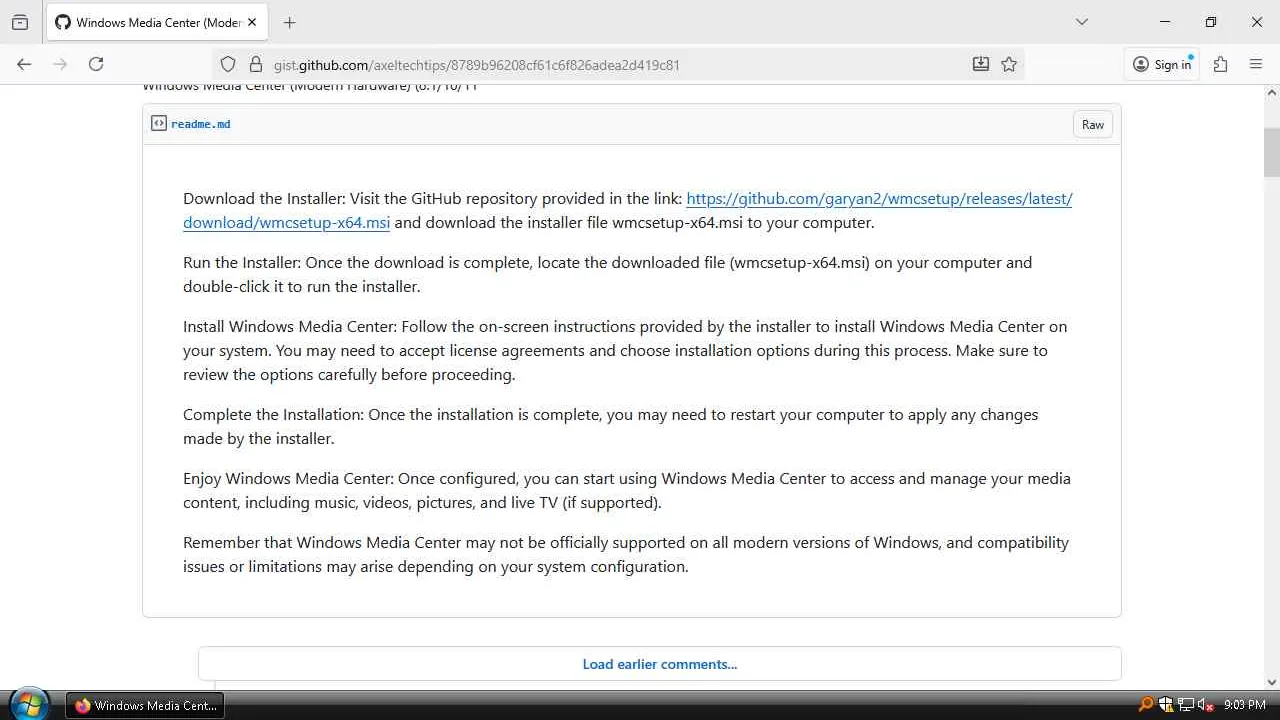1280x720 pixels.
Task: Open a new browser tab
Action: (x=289, y=22)
